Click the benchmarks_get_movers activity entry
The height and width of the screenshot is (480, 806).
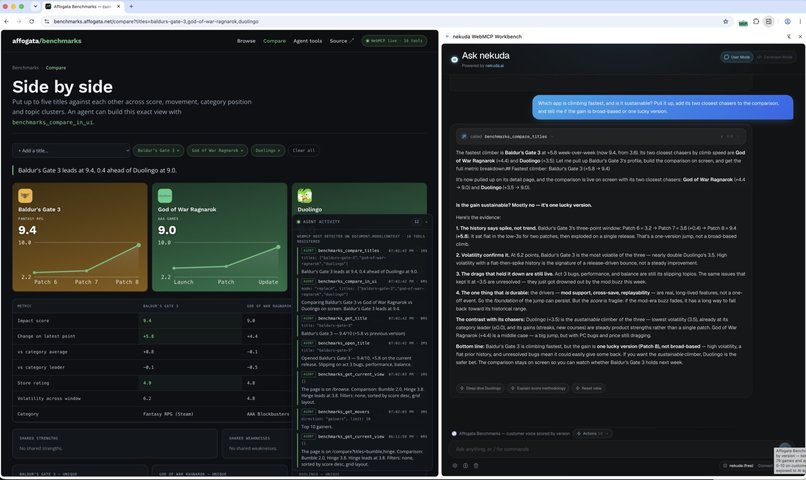point(363,418)
